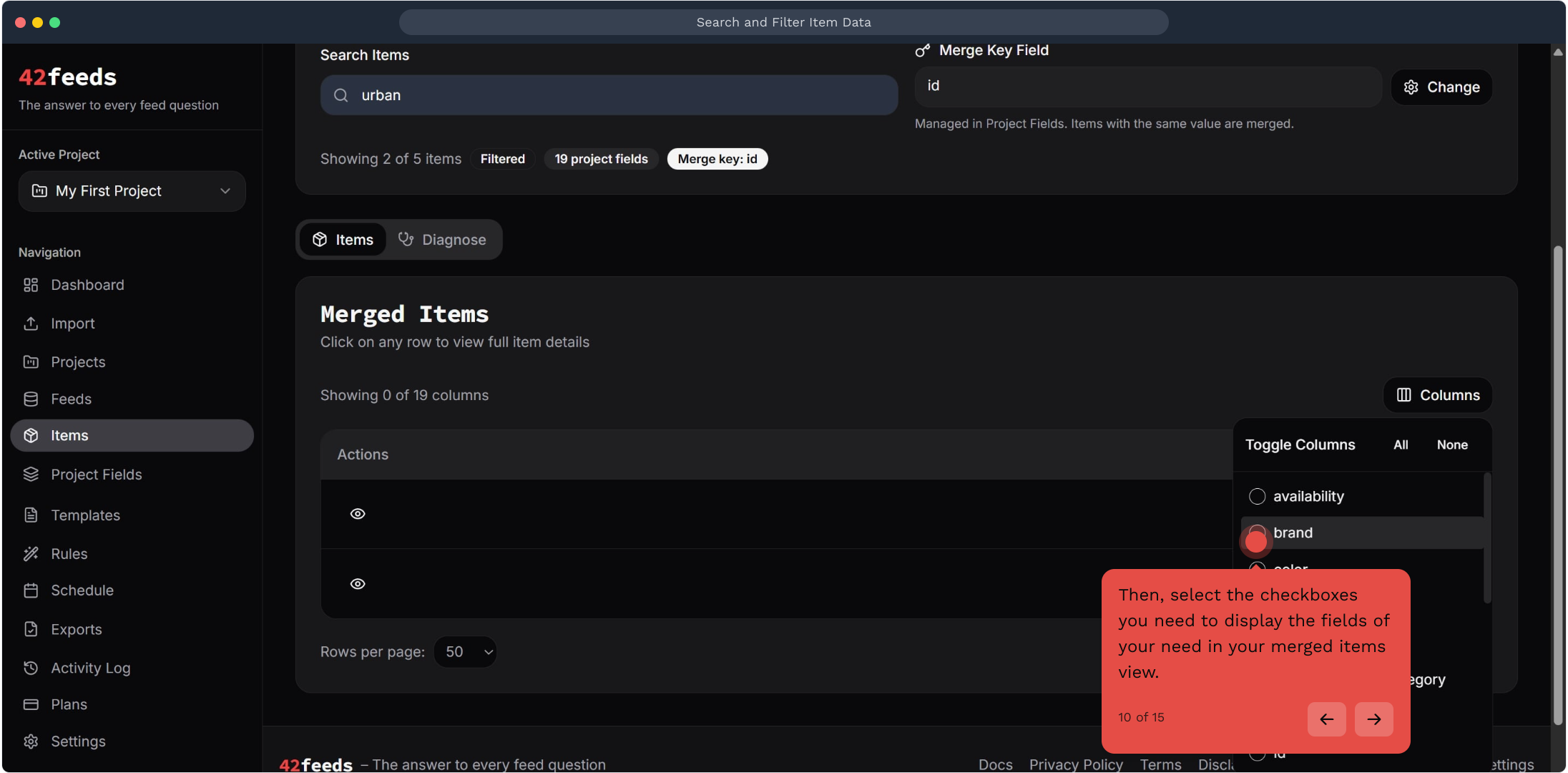View first item's details eye icon

click(x=358, y=514)
